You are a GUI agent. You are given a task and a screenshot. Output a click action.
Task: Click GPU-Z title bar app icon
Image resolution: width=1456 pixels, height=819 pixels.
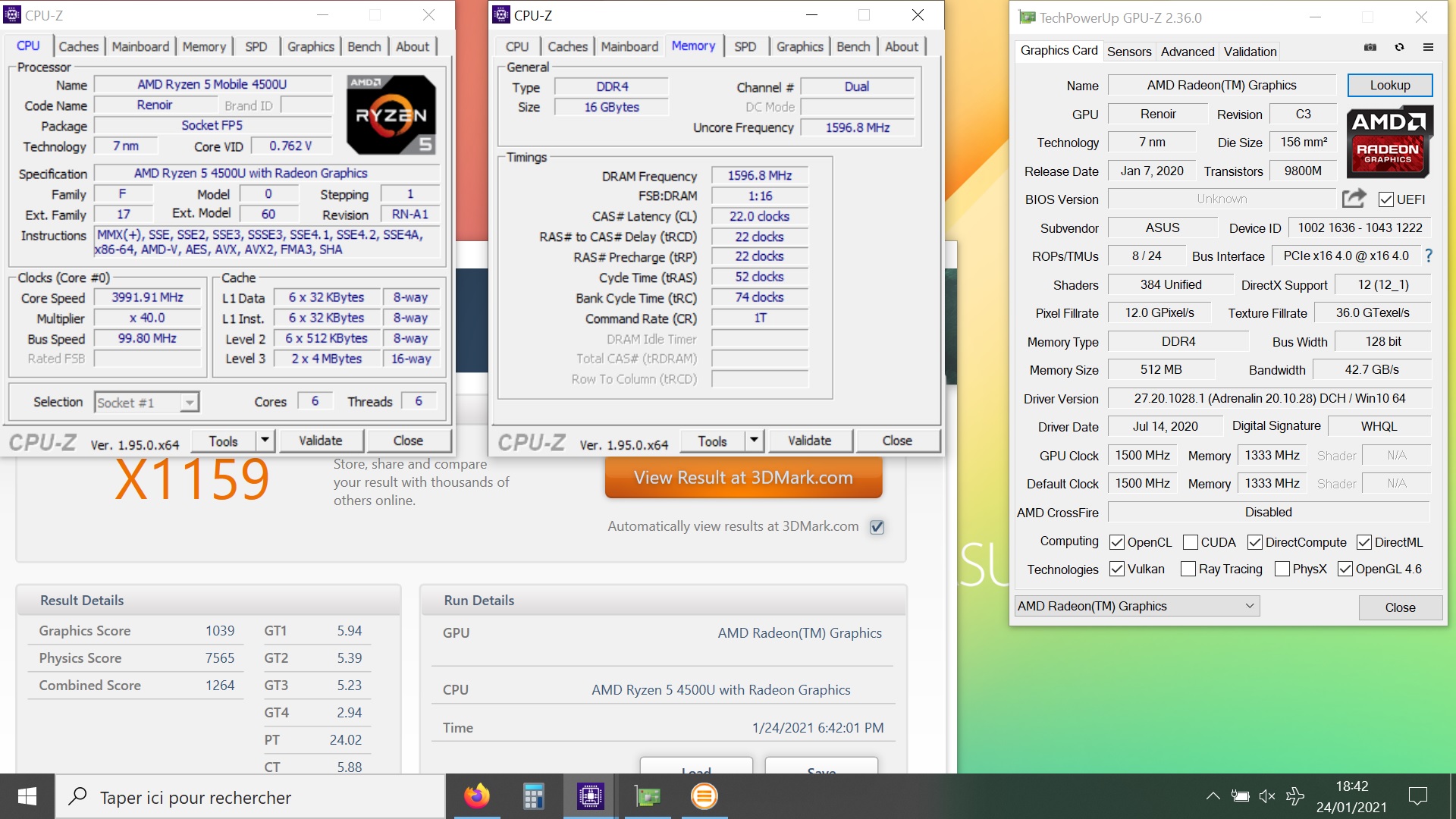coord(1027,17)
